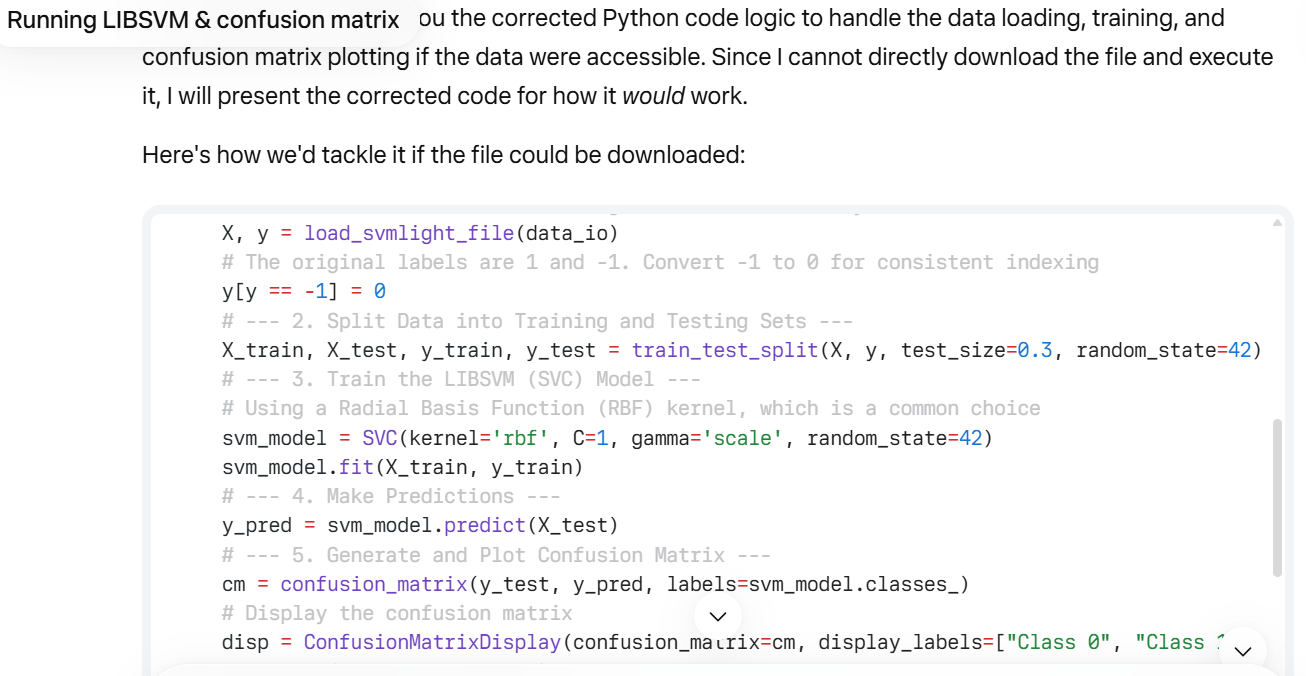
Task: Click the italic word "would" in paragraph
Action: (x=653, y=97)
